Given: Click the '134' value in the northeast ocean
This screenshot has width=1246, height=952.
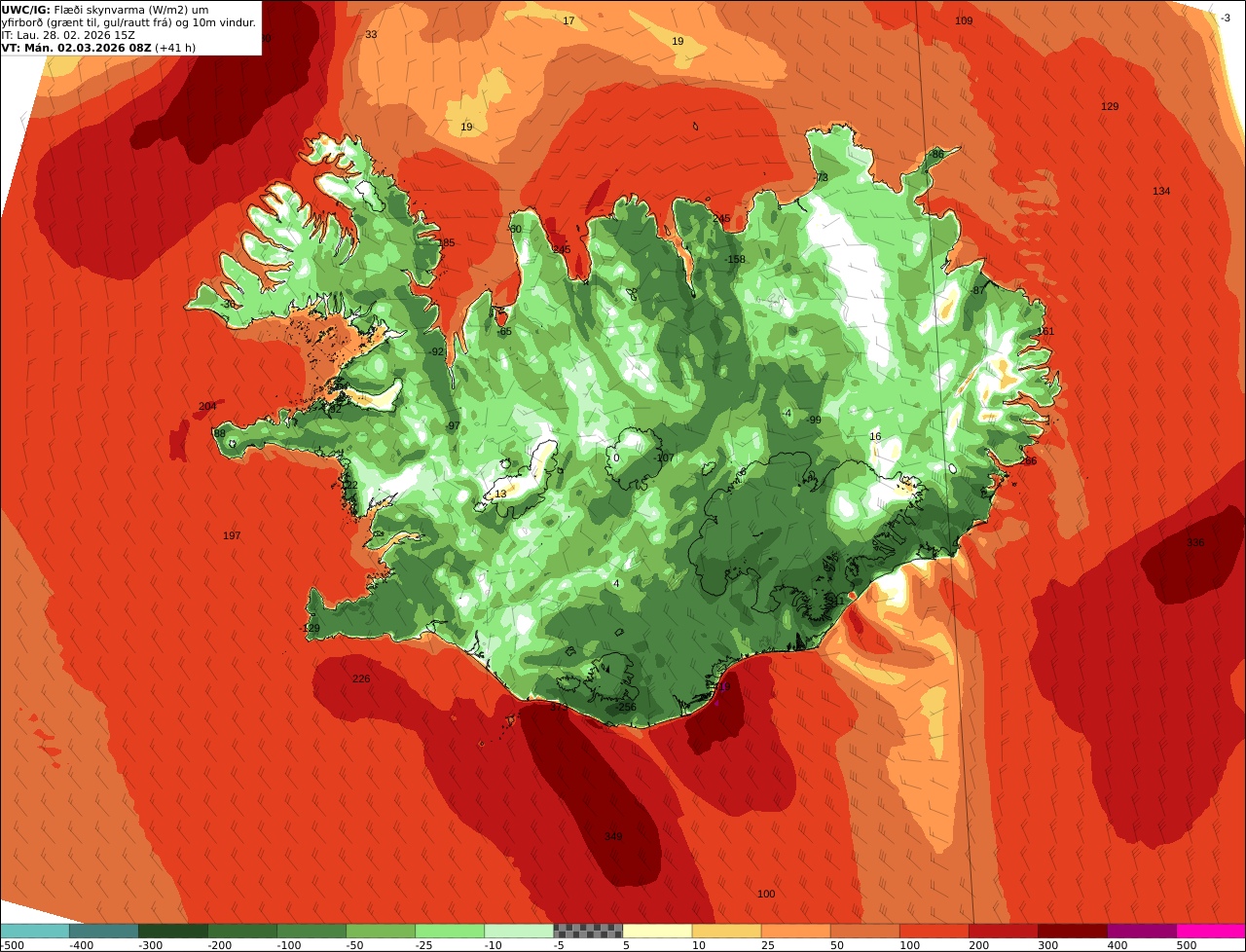Looking at the screenshot, I should pyautogui.click(x=1161, y=191).
